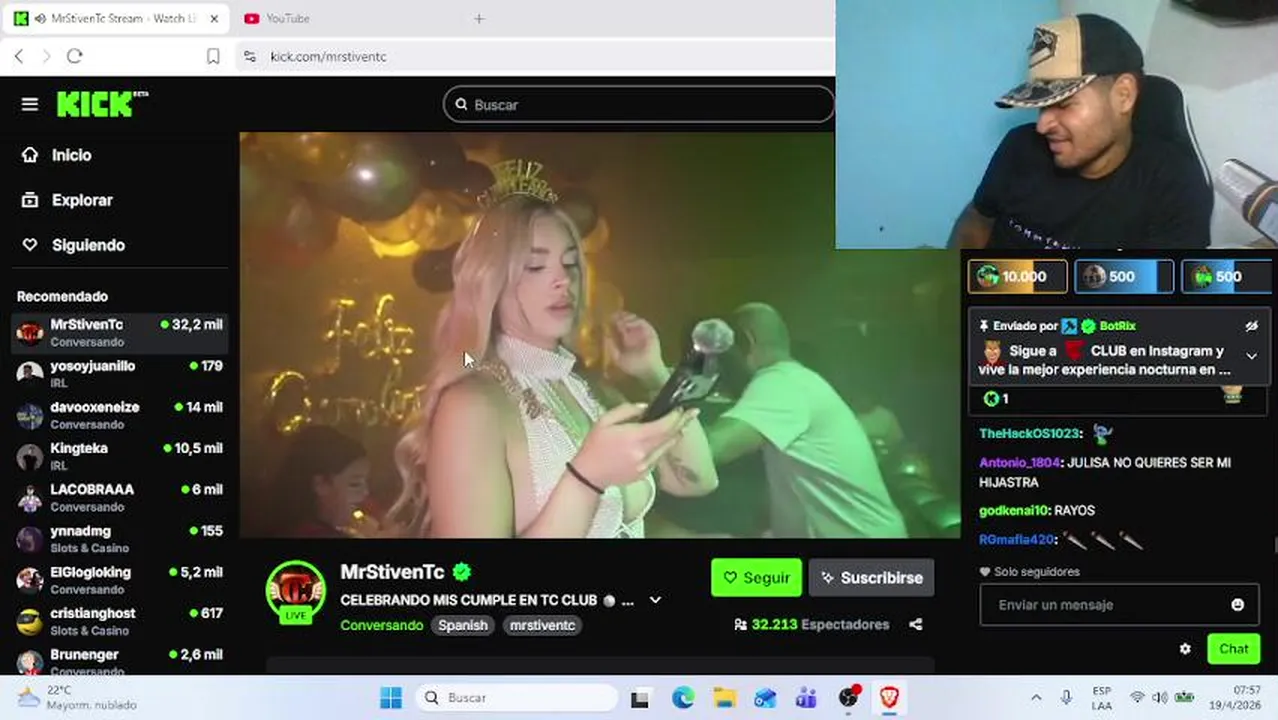Click chat username godkenai10

[1013, 510]
